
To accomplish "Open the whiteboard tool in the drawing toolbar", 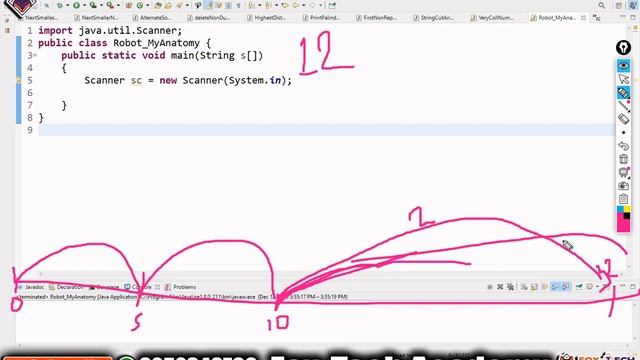I will coord(623,172).
